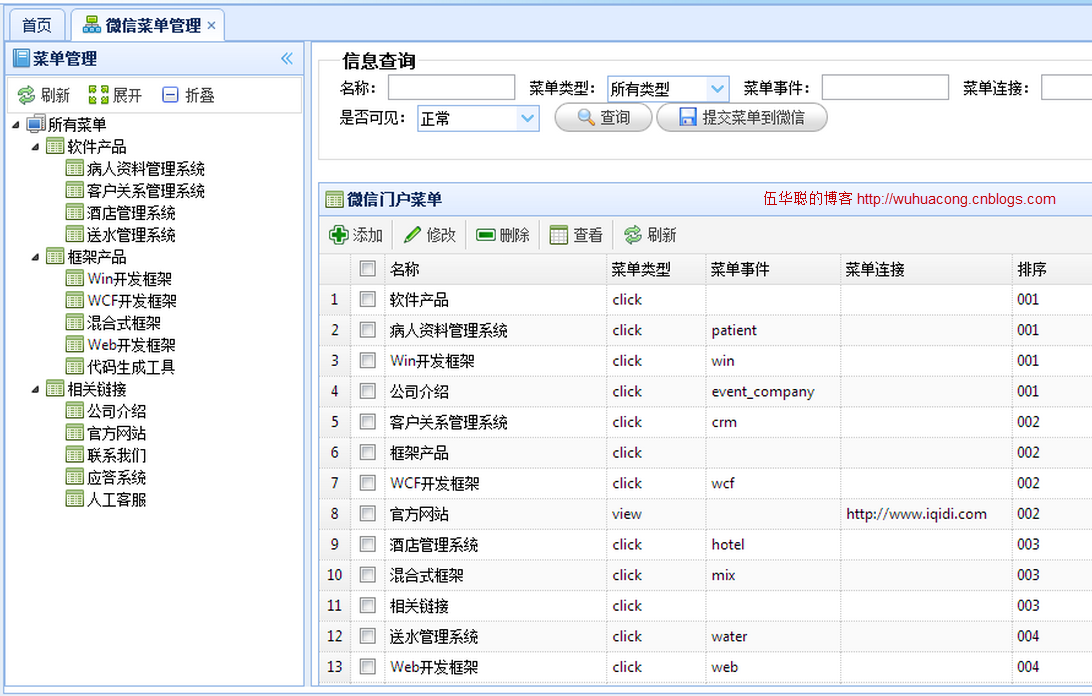The image size is (1092, 696).
Task: Switch to the 首页 tab
Action: coord(37,26)
